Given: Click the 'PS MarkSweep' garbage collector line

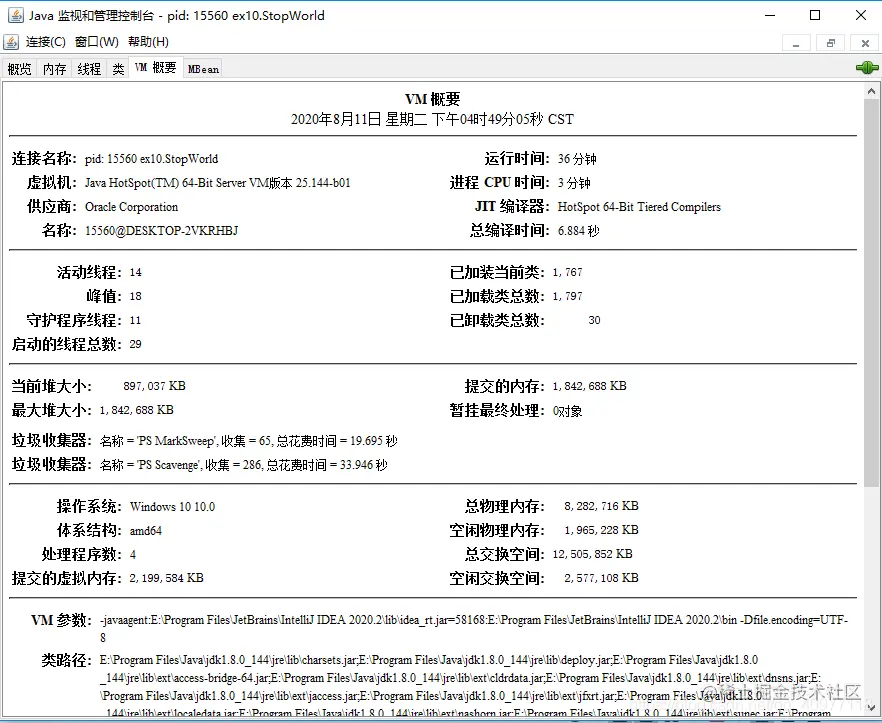Looking at the screenshot, I should coord(249,441).
